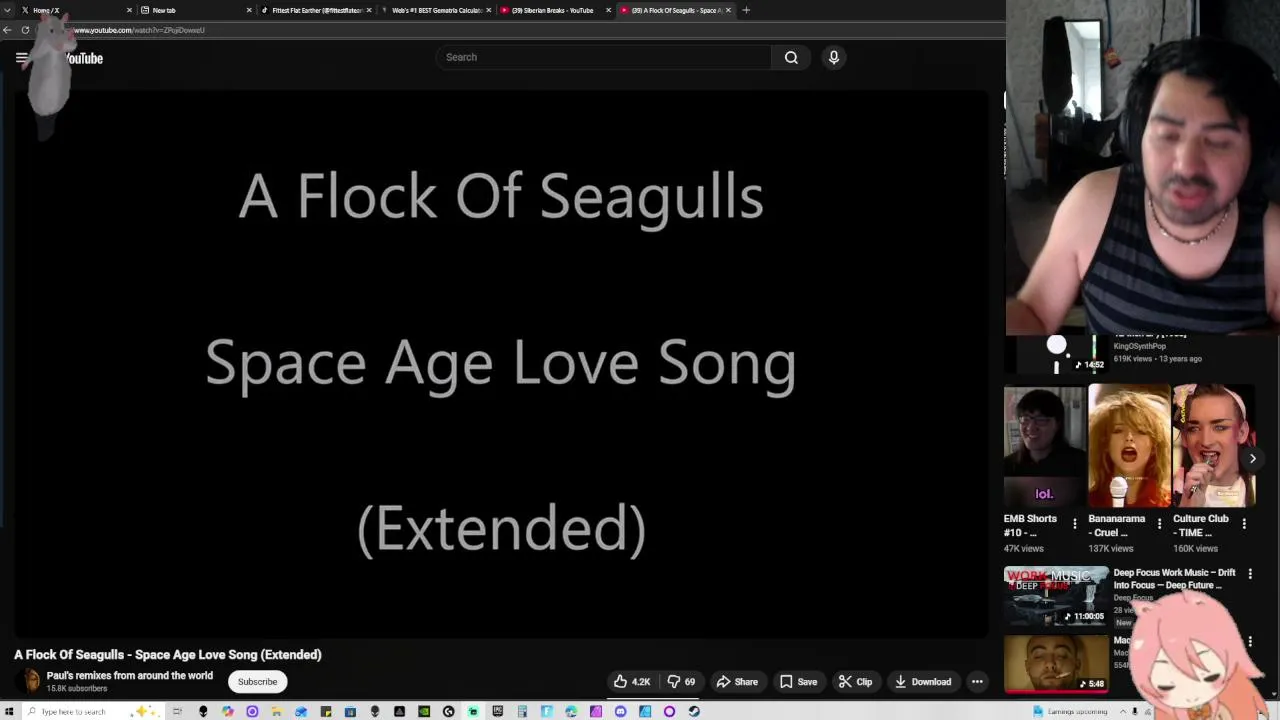The width and height of the screenshot is (1280, 720).
Task: Show hidden system tray icons chevron
Action: click(1121, 711)
